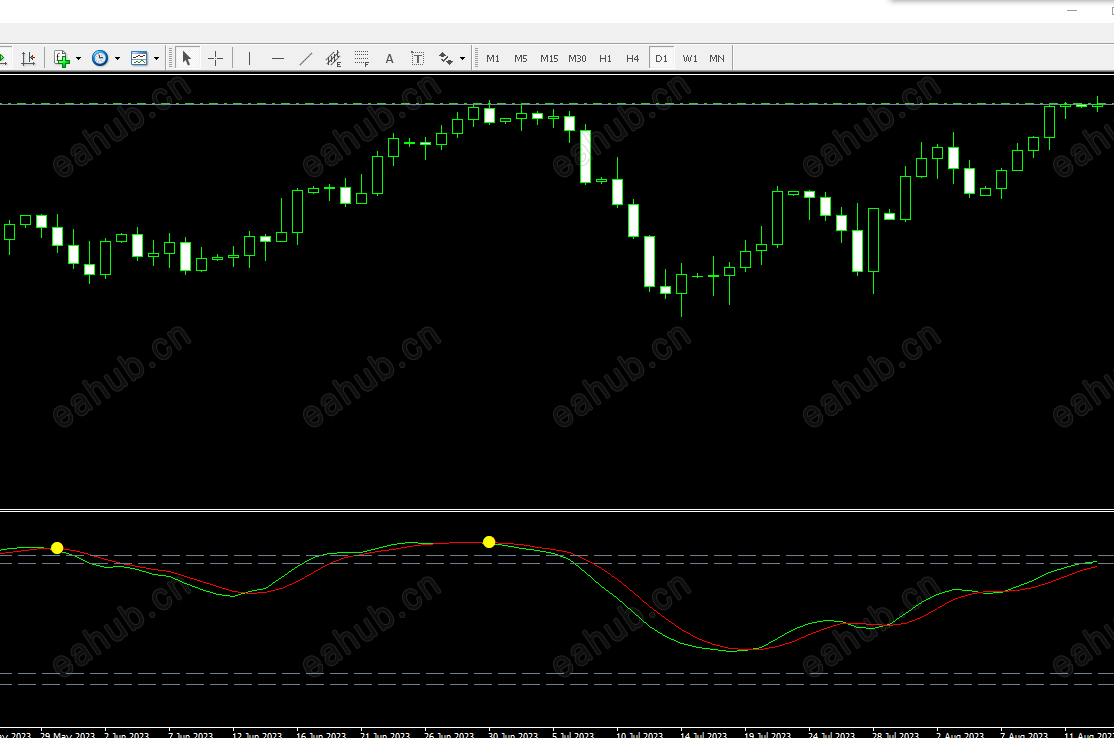Toggle the chart shift icon
The height and width of the screenshot is (738, 1114).
(28, 58)
